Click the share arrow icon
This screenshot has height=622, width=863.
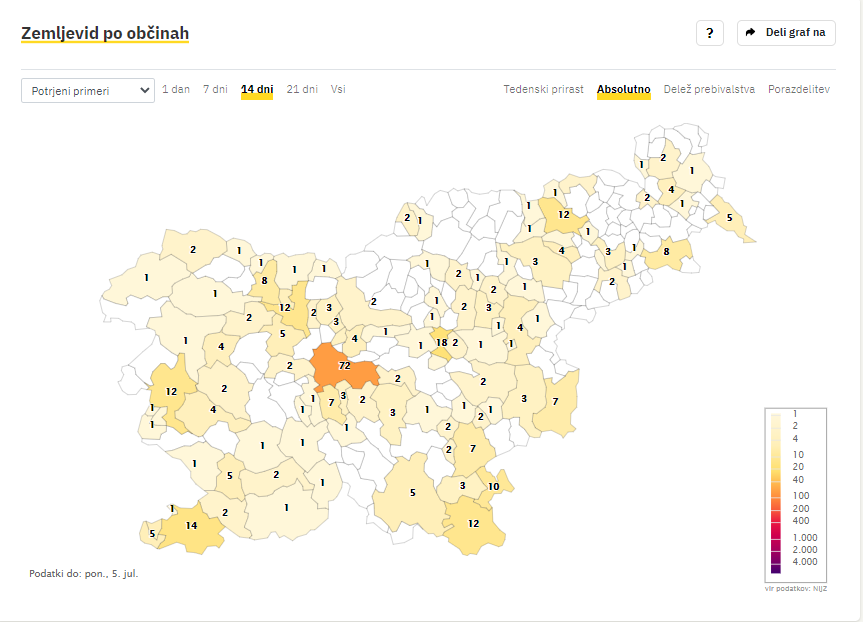tap(751, 33)
